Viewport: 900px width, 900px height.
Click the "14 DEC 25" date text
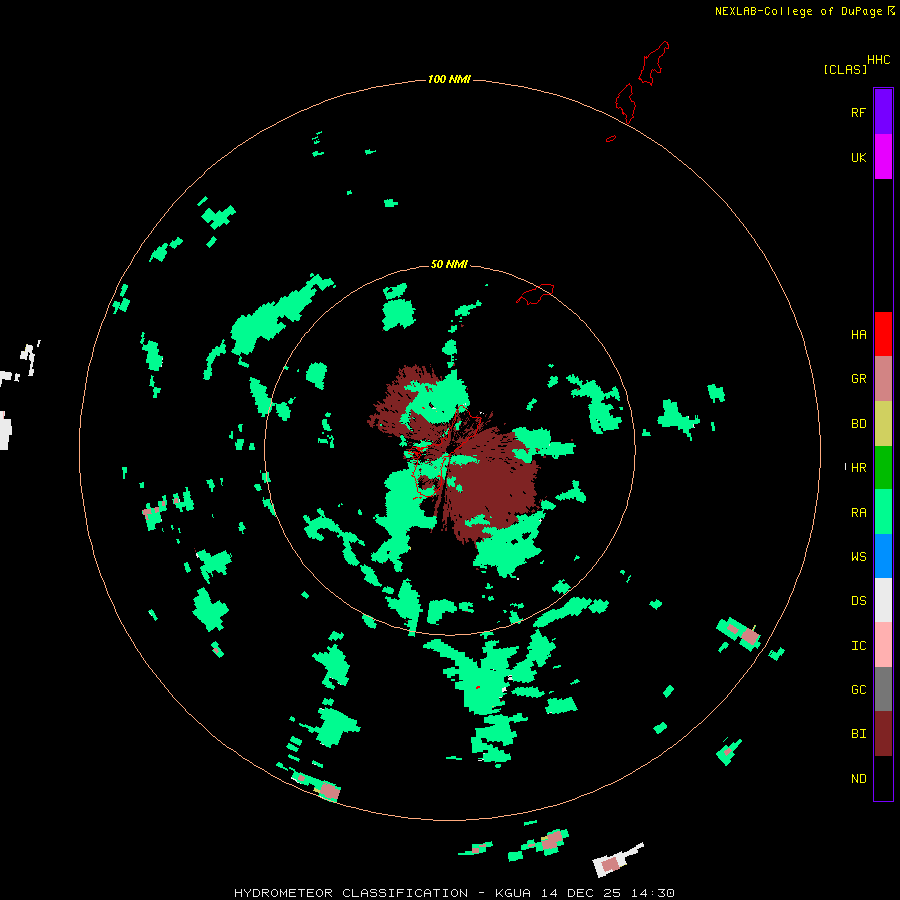click(x=581, y=893)
